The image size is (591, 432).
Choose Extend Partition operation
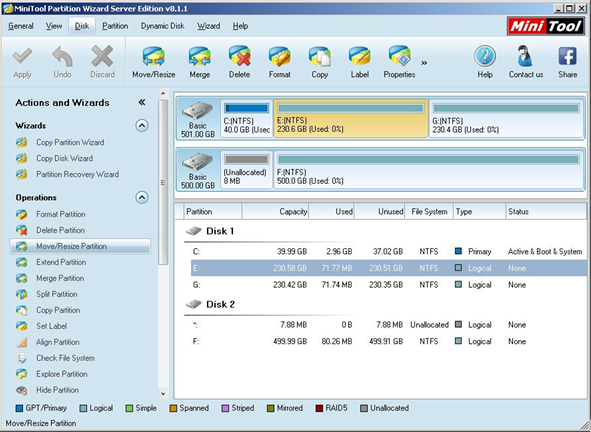click(x=61, y=262)
